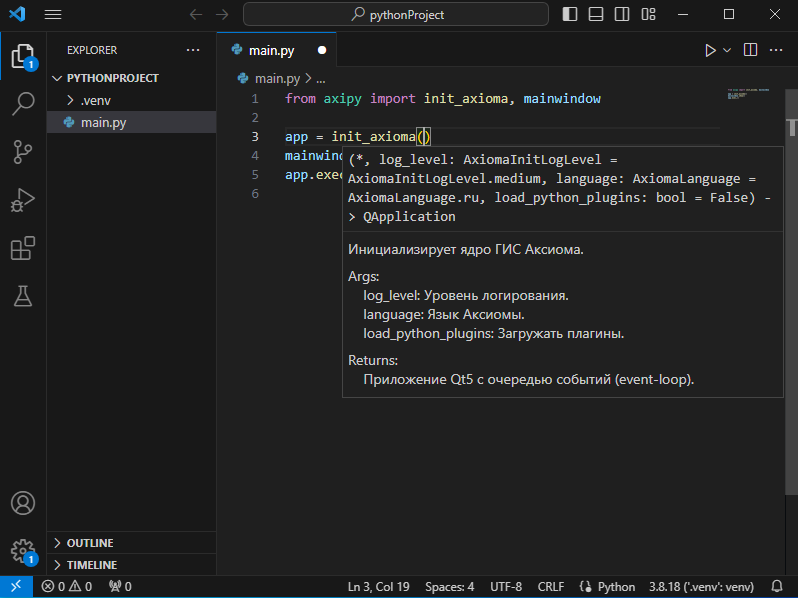The height and width of the screenshot is (598, 798).
Task: Click the Accounts icon
Action: [23, 503]
